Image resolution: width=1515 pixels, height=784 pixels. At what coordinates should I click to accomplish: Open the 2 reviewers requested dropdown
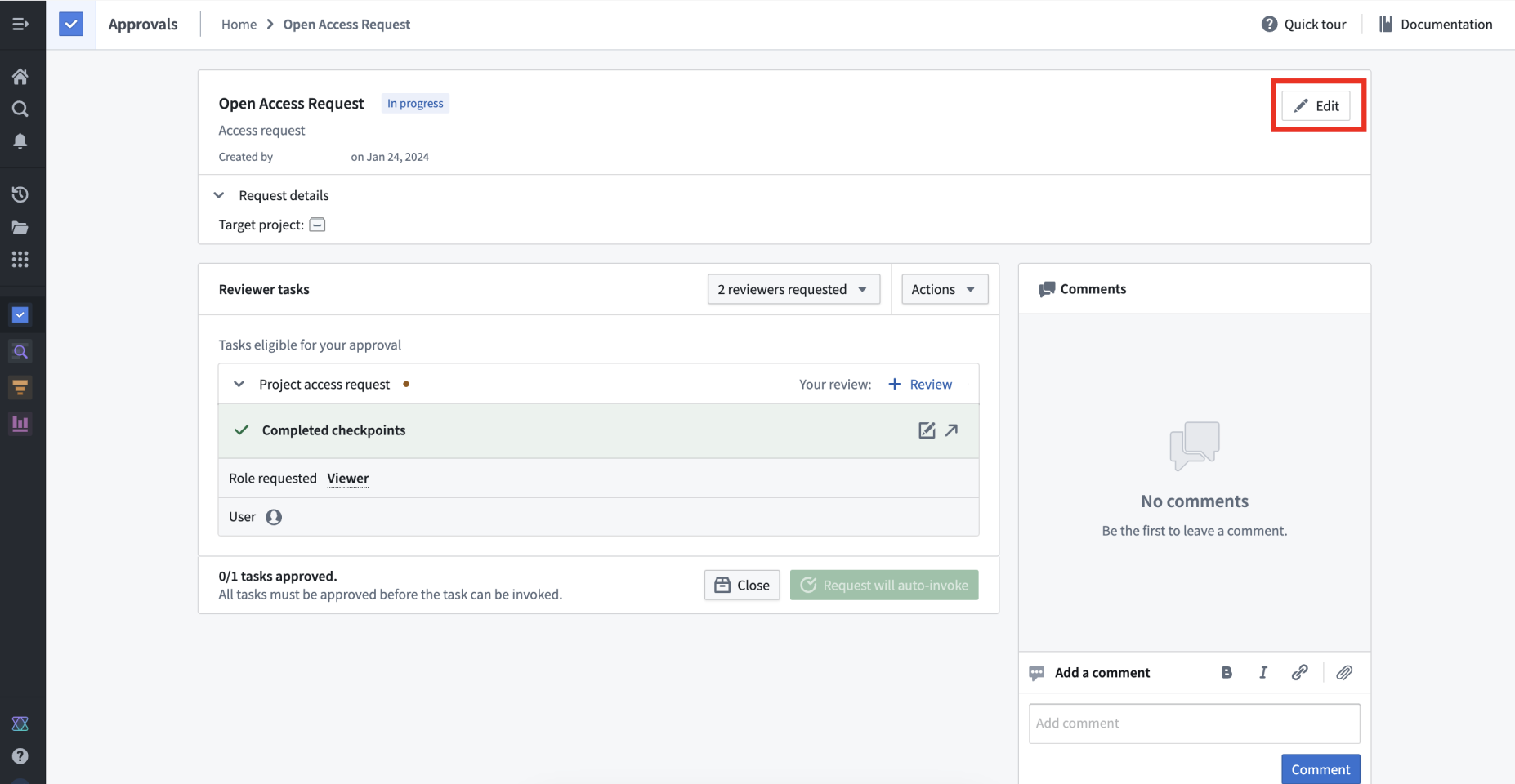coord(793,289)
